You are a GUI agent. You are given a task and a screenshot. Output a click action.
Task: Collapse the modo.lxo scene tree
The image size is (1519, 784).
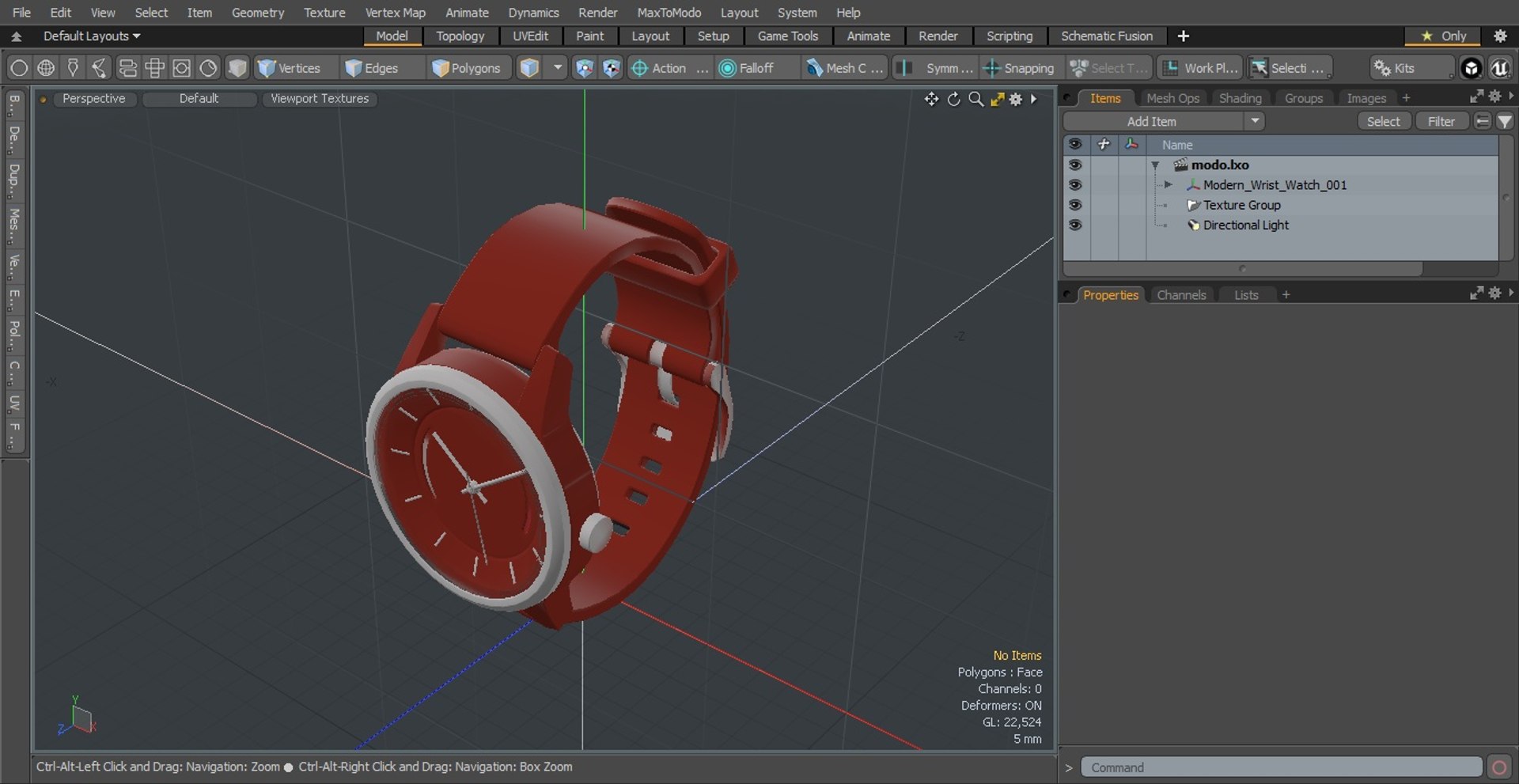[1155, 165]
